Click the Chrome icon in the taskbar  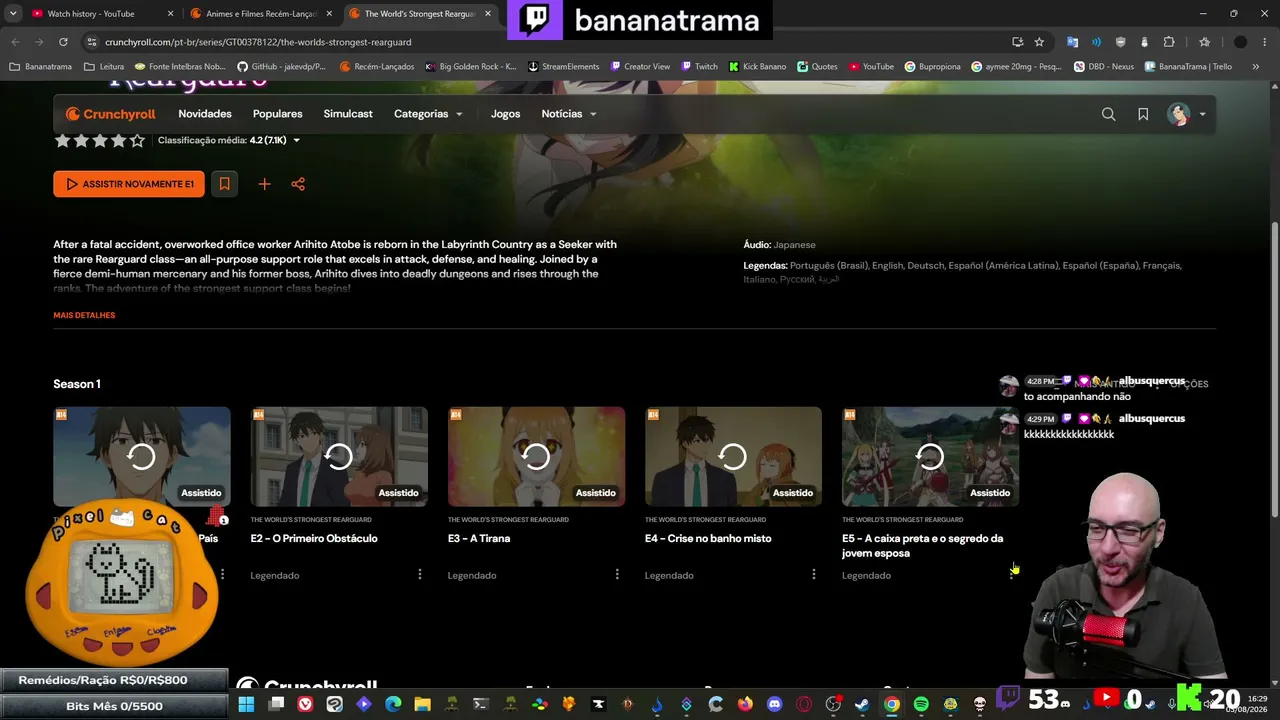click(x=891, y=704)
